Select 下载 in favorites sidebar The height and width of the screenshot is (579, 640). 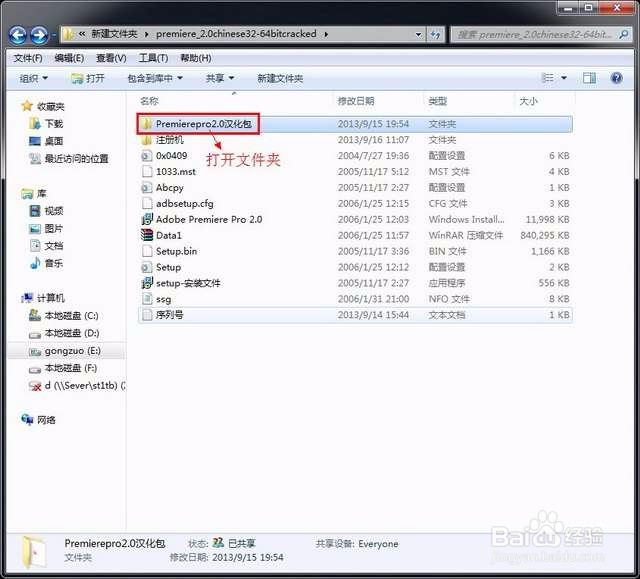54,123
